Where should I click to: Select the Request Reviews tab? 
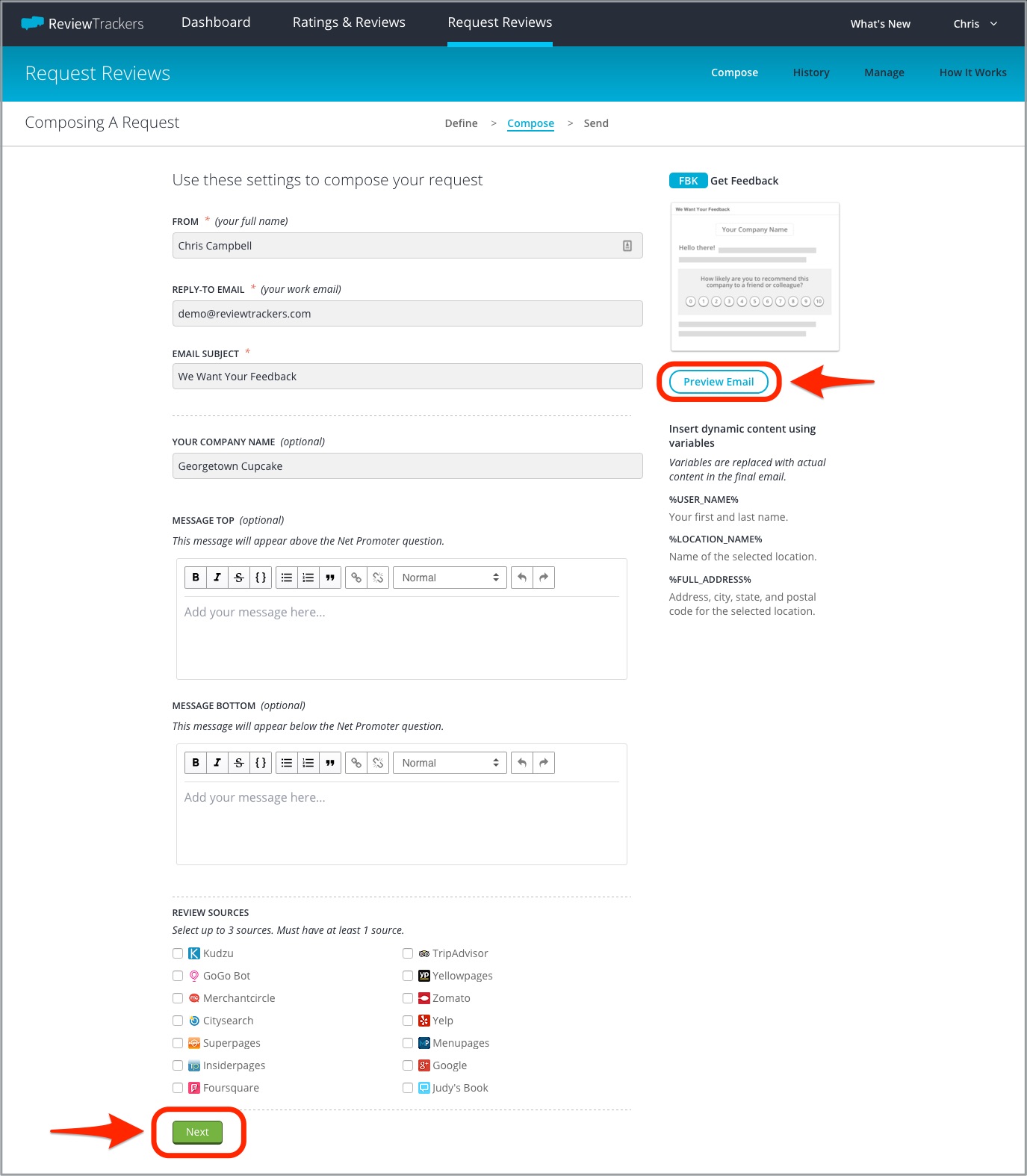[x=500, y=22]
